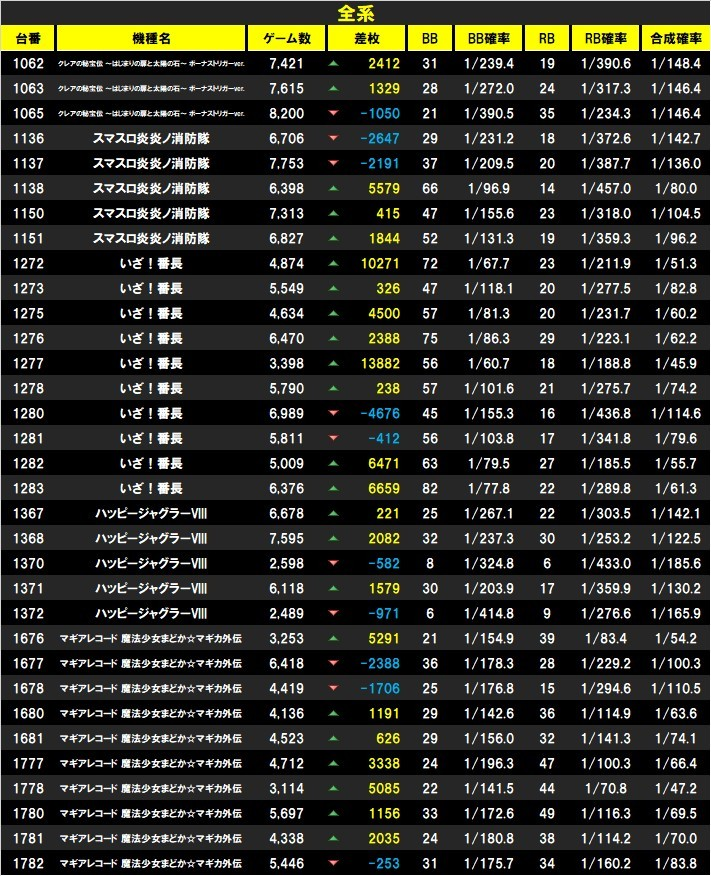Click the green up arrow in row 1150
The image size is (711, 876).
pyautogui.click(x=333, y=213)
